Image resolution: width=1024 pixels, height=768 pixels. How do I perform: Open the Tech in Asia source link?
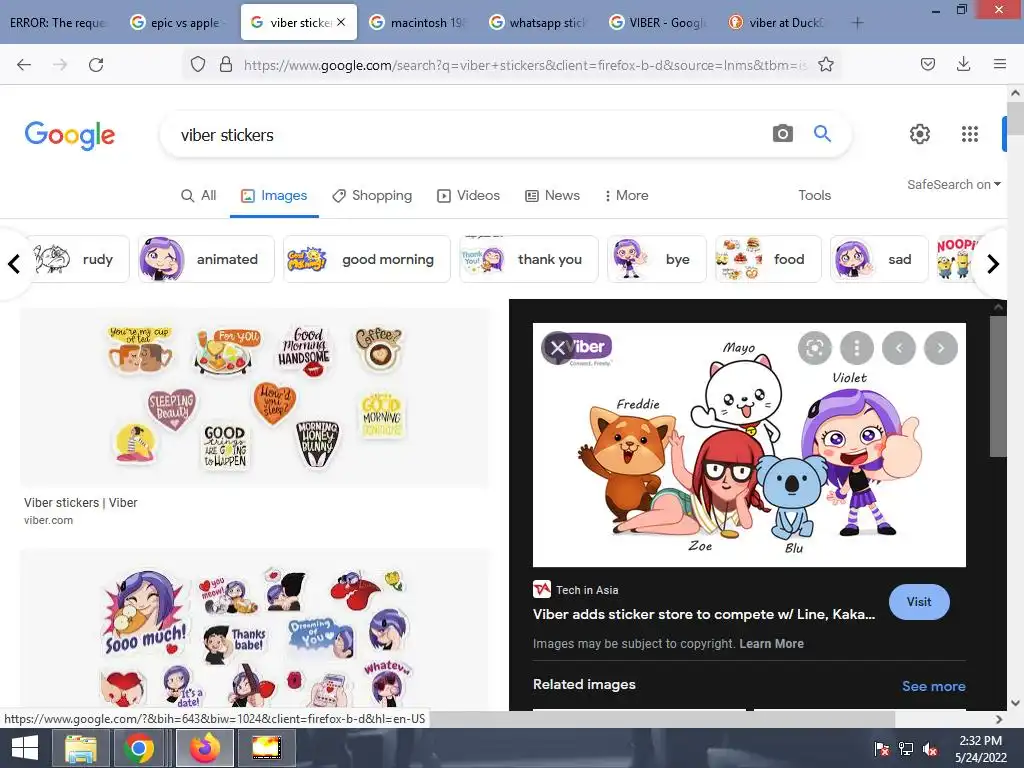pos(576,590)
